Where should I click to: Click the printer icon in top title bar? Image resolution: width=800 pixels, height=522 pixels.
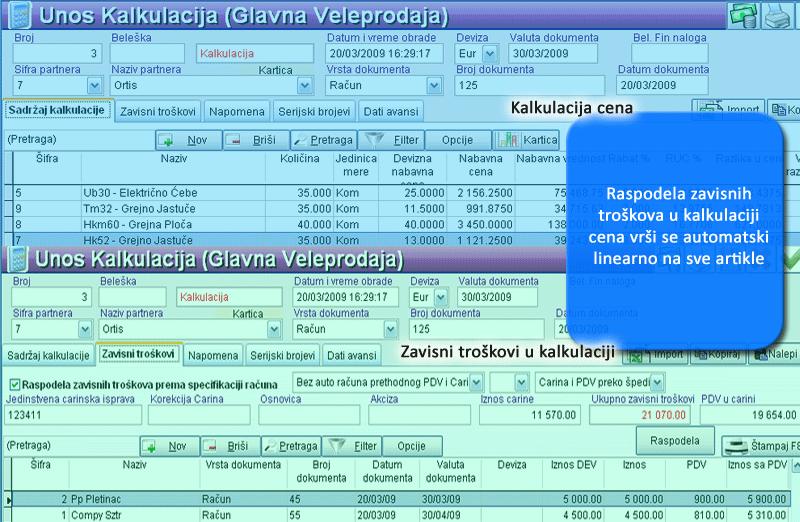click(778, 15)
